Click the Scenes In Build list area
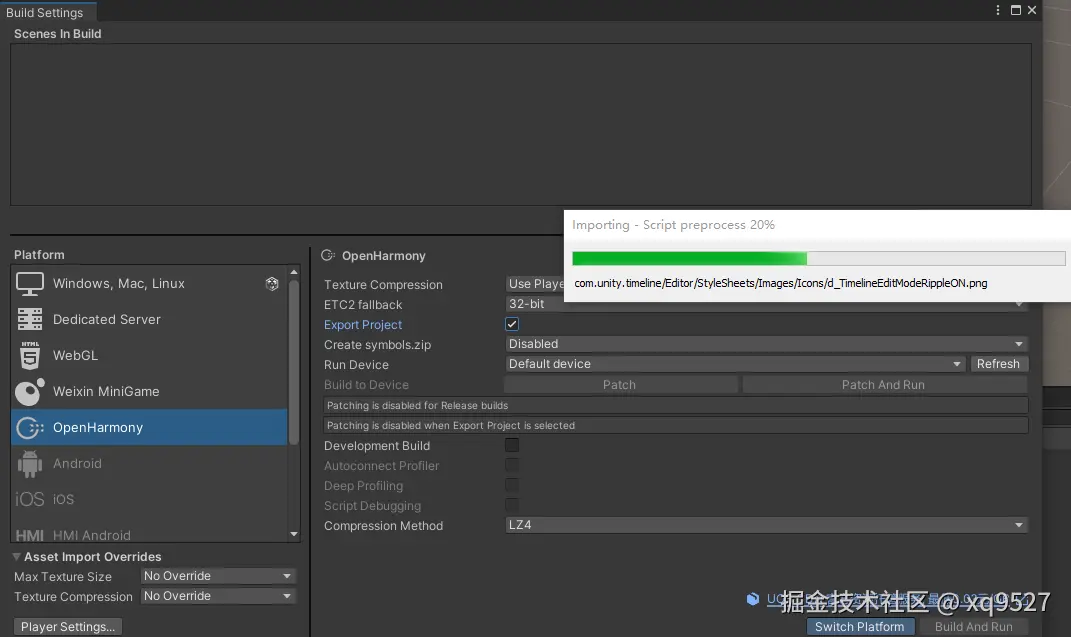Screen dimensions: 1071x637 coord(520,124)
